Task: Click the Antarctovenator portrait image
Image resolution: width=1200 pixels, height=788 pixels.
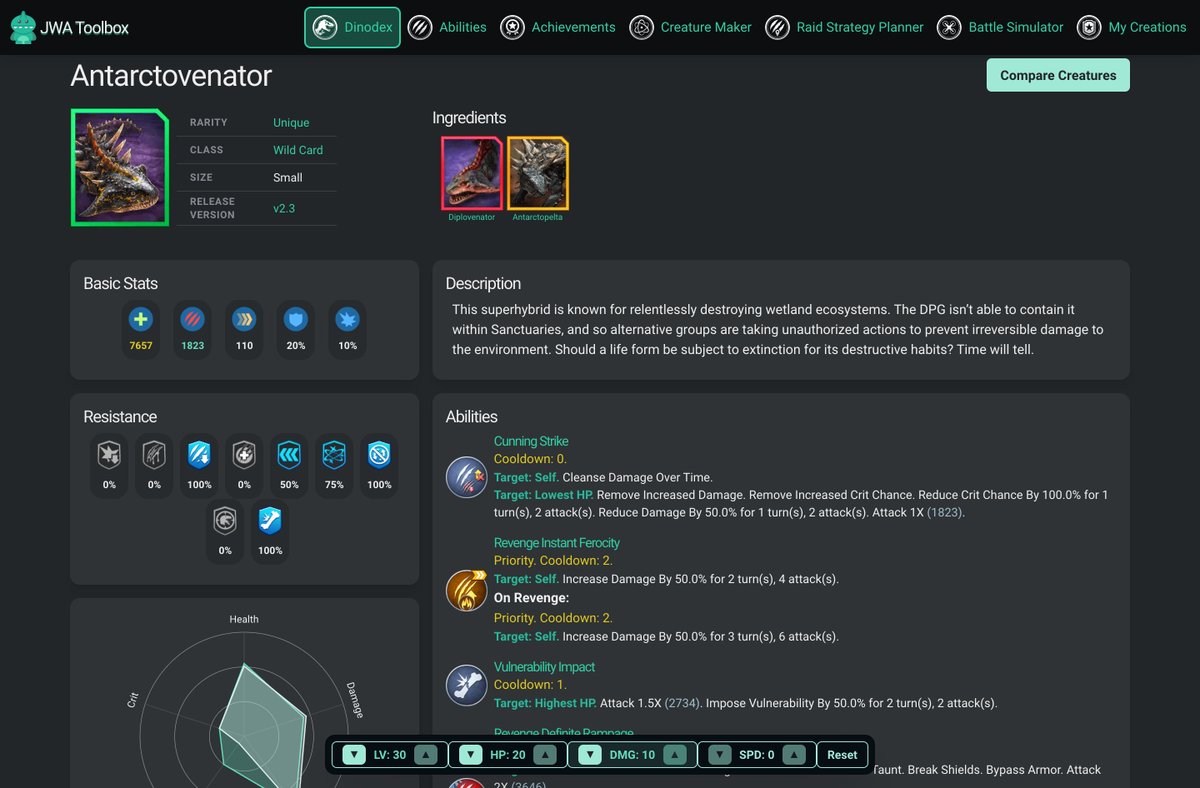Action: tap(119, 167)
